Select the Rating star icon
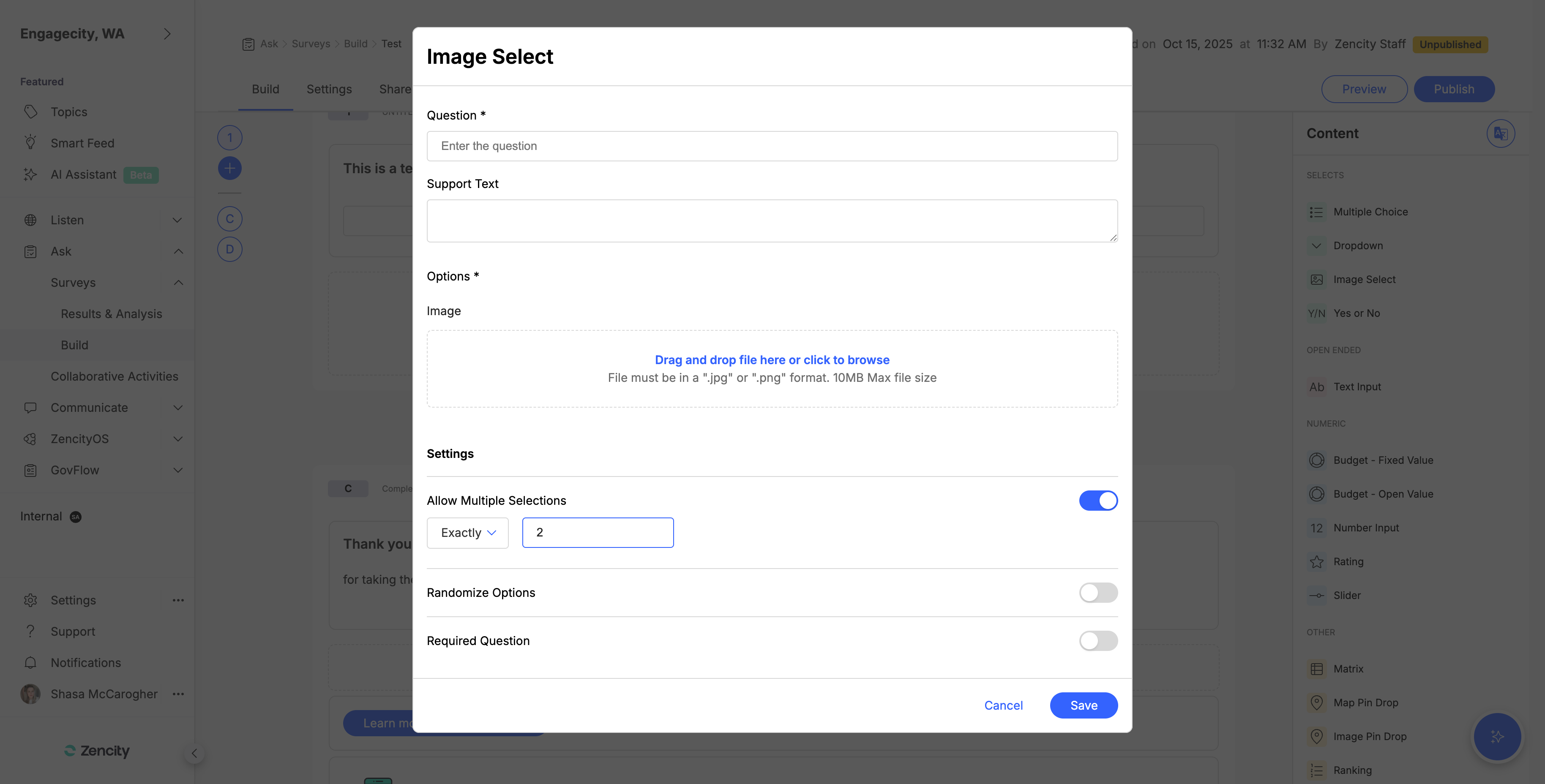 click(1317, 562)
